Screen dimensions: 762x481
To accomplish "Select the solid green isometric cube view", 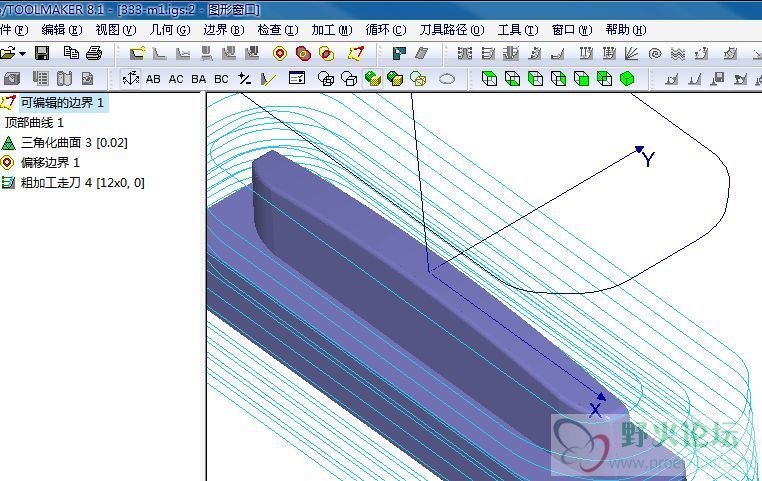I will click(627, 78).
